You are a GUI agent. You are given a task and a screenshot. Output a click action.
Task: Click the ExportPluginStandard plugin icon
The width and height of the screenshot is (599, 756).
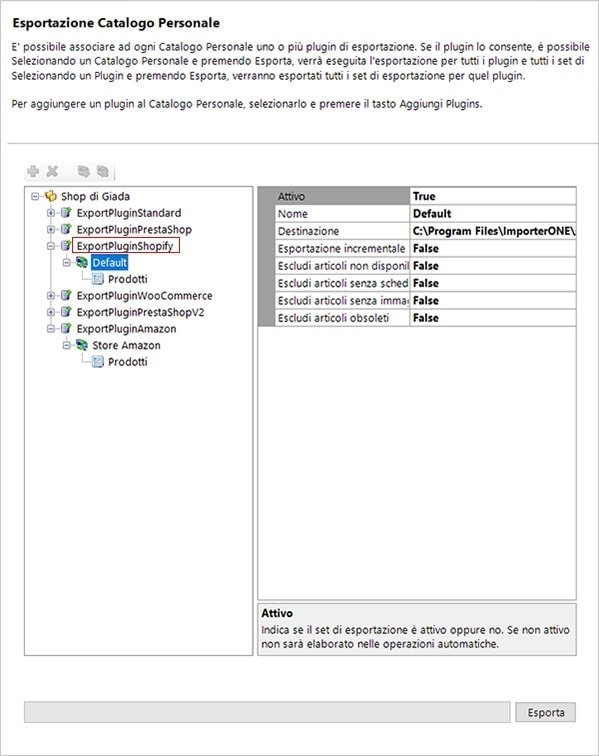[66, 213]
